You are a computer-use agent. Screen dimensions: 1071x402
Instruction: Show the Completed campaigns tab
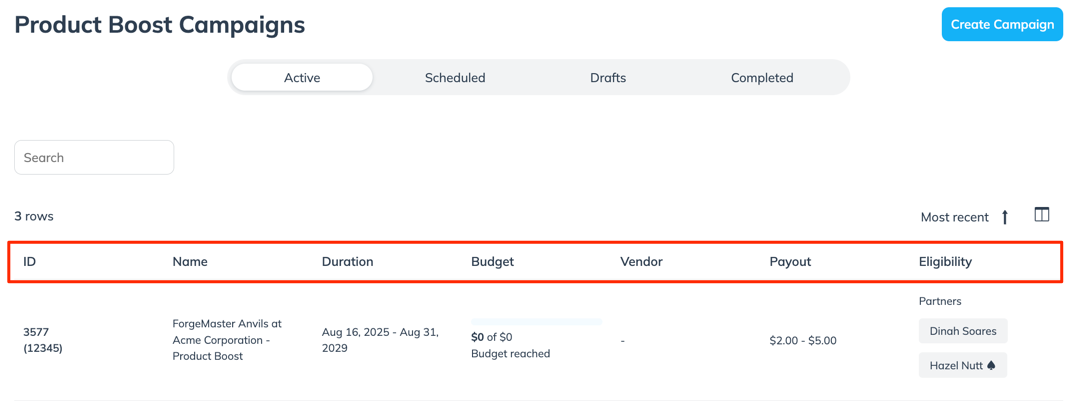(x=762, y=78)
